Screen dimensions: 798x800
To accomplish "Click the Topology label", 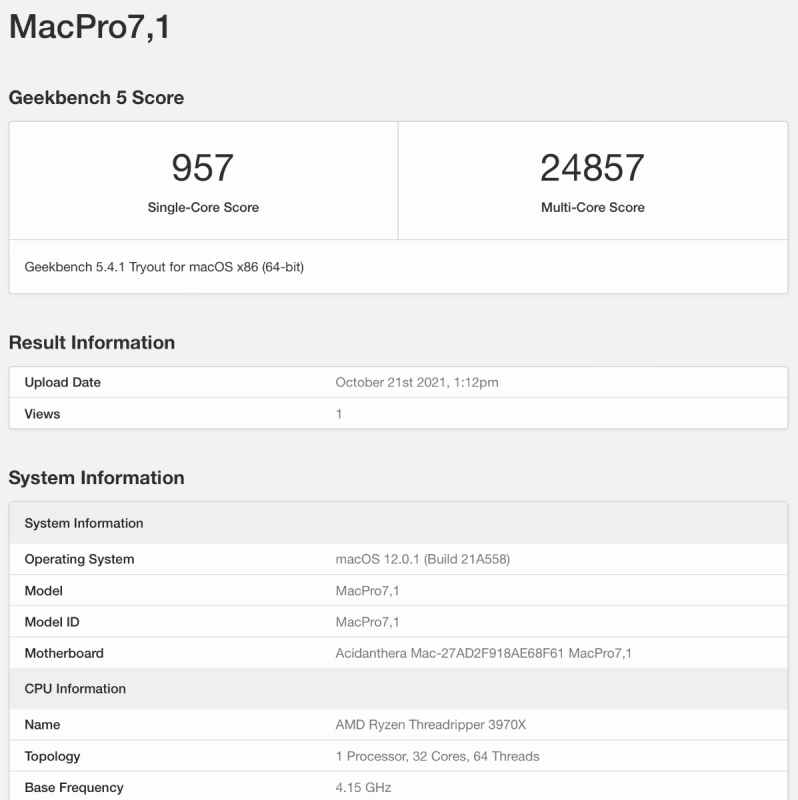I will pyautogui.click(x=53, y=756).
